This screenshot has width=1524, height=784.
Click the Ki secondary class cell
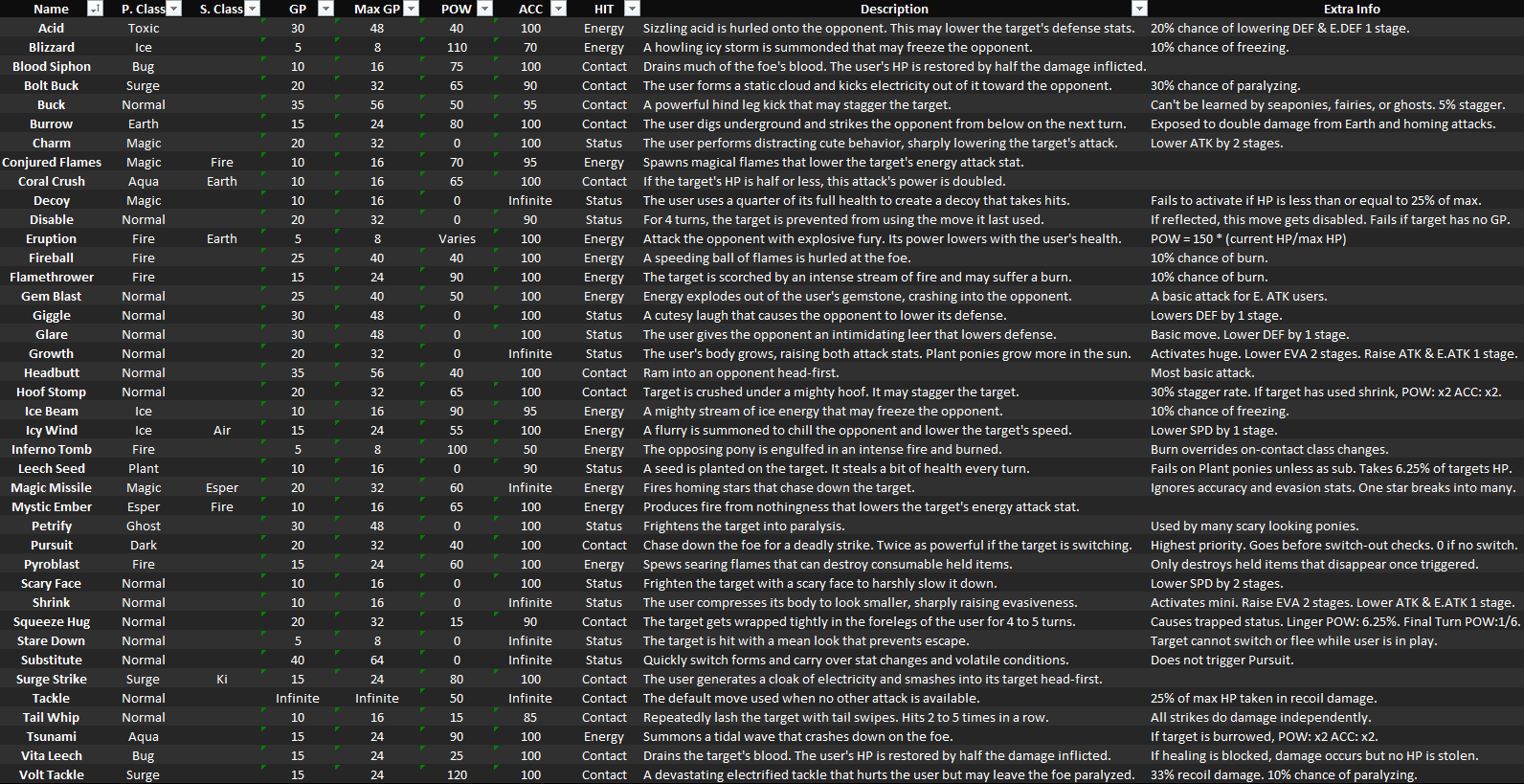pos(222,679)
